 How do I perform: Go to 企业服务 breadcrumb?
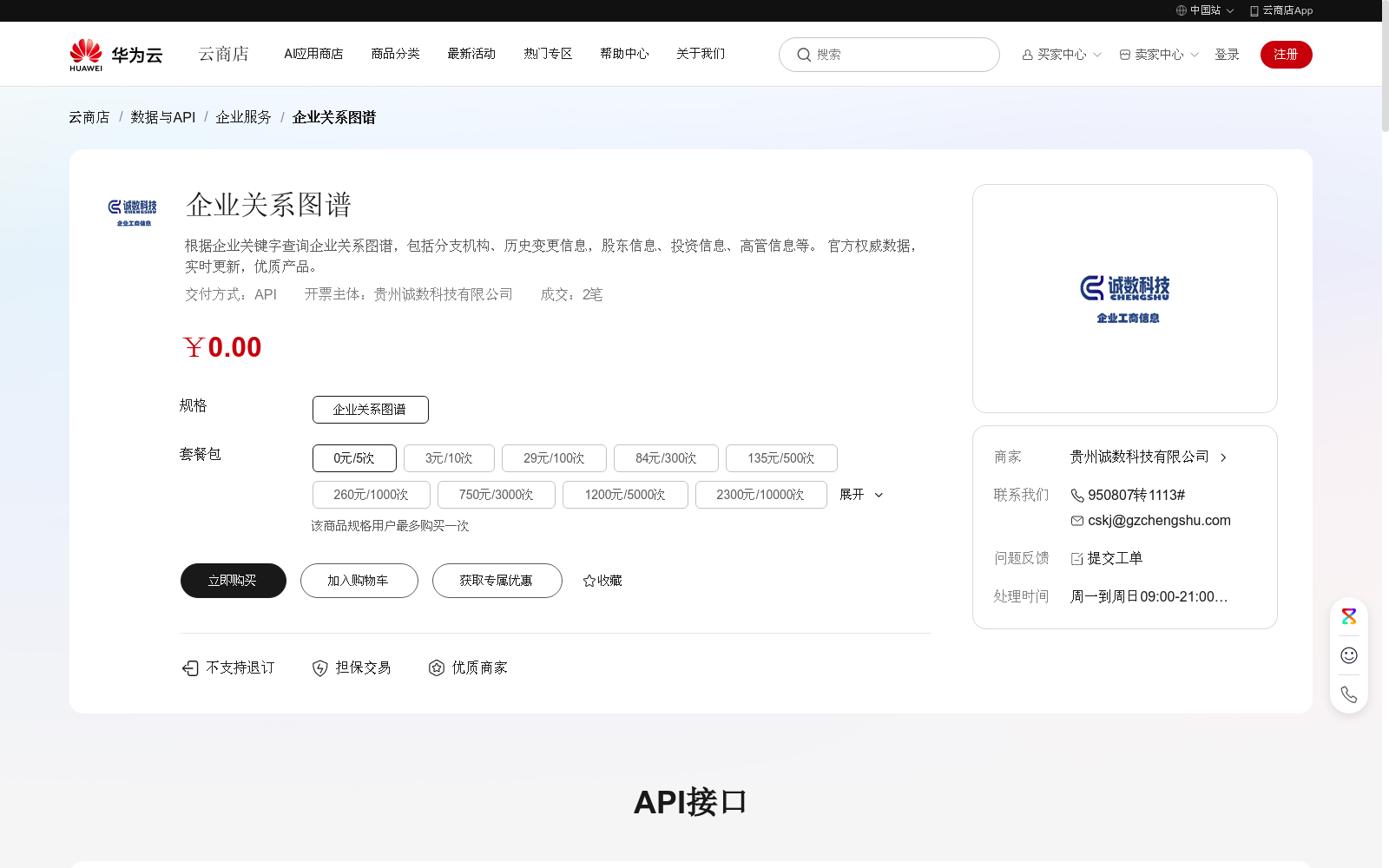click(243, 117)
